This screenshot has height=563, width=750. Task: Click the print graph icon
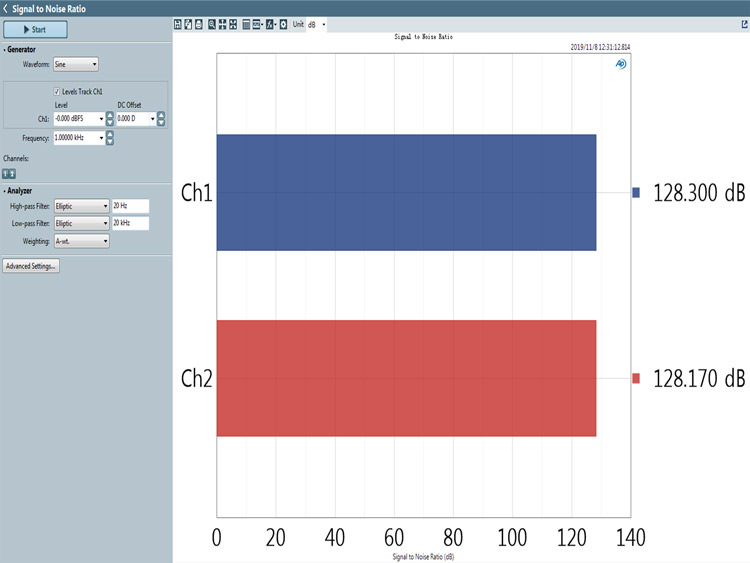[199, 24]
